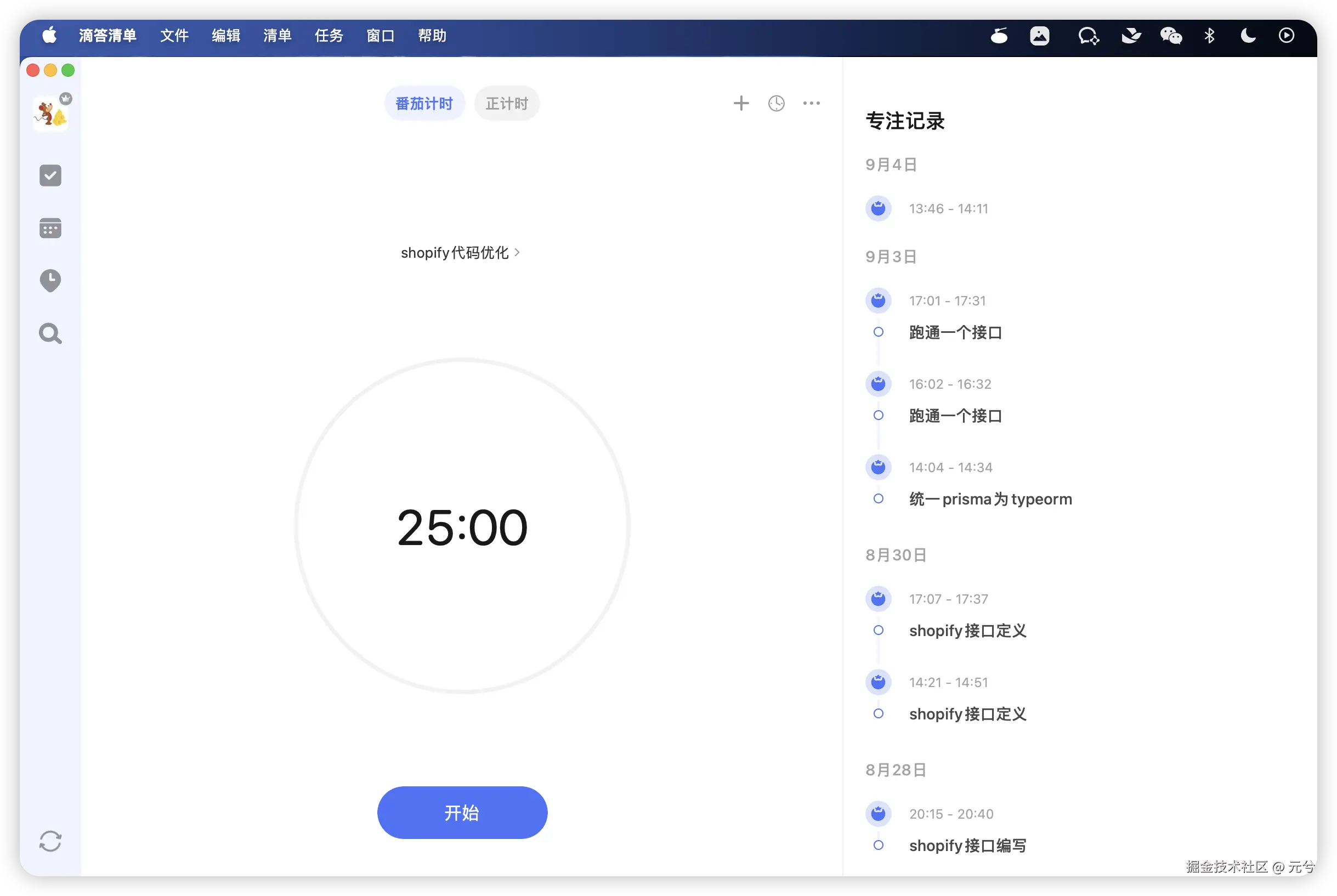Screen dimensions: 1337x896
Task: Click the WeChat icon in menu bar
Action: coord(1171,36)
